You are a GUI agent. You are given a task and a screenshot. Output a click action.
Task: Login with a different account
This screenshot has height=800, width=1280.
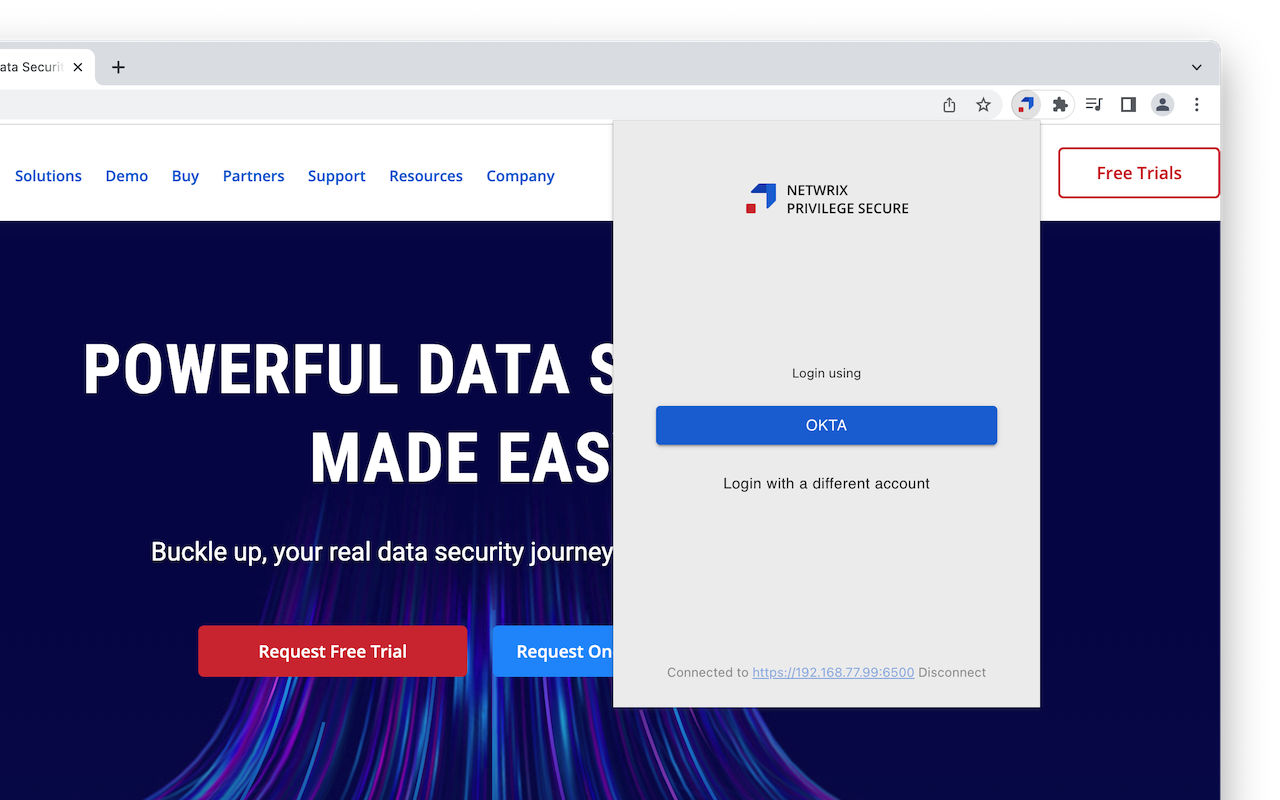(x=826, y=483)
